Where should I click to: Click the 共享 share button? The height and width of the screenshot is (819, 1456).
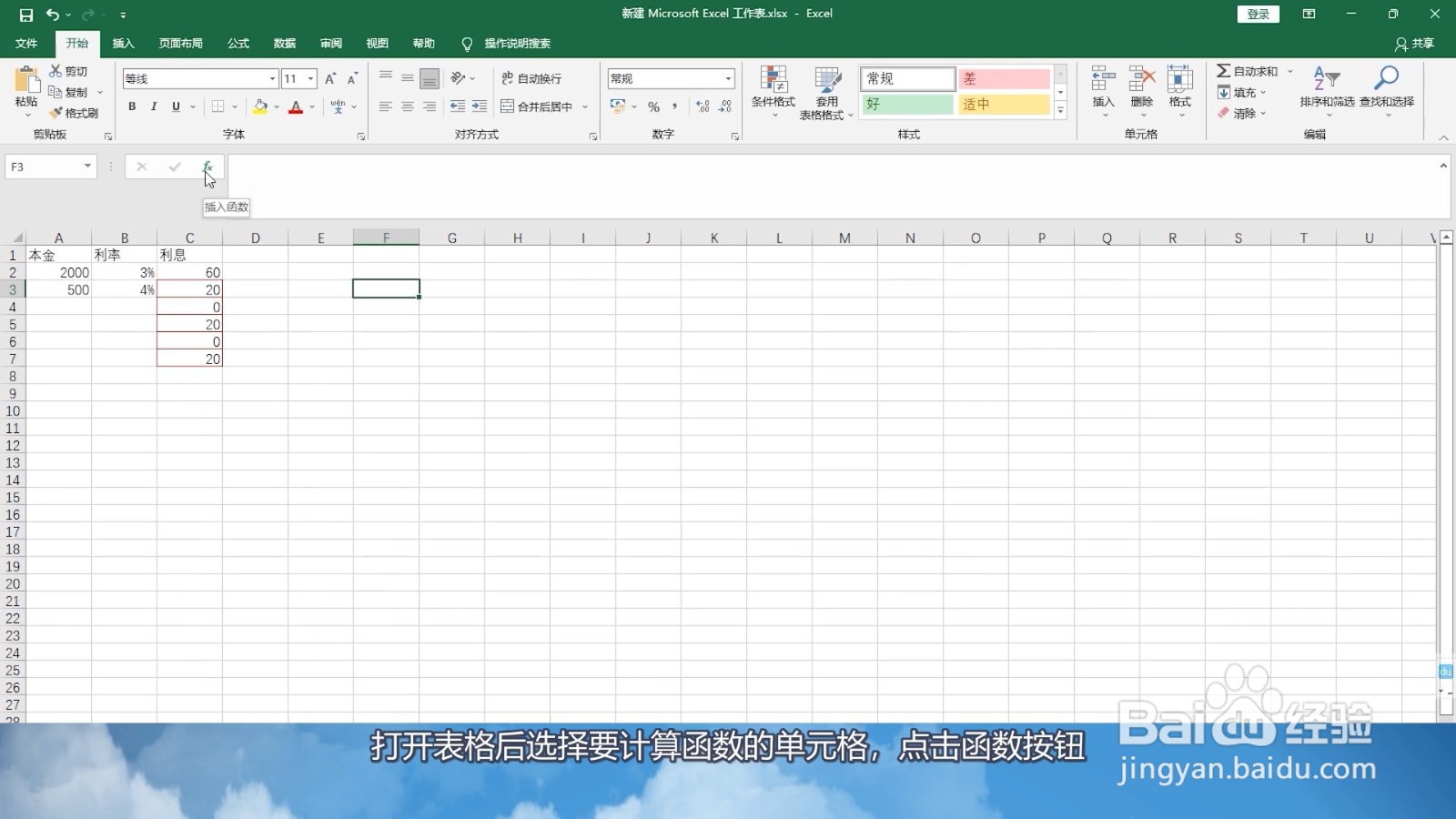[1415, 44]
